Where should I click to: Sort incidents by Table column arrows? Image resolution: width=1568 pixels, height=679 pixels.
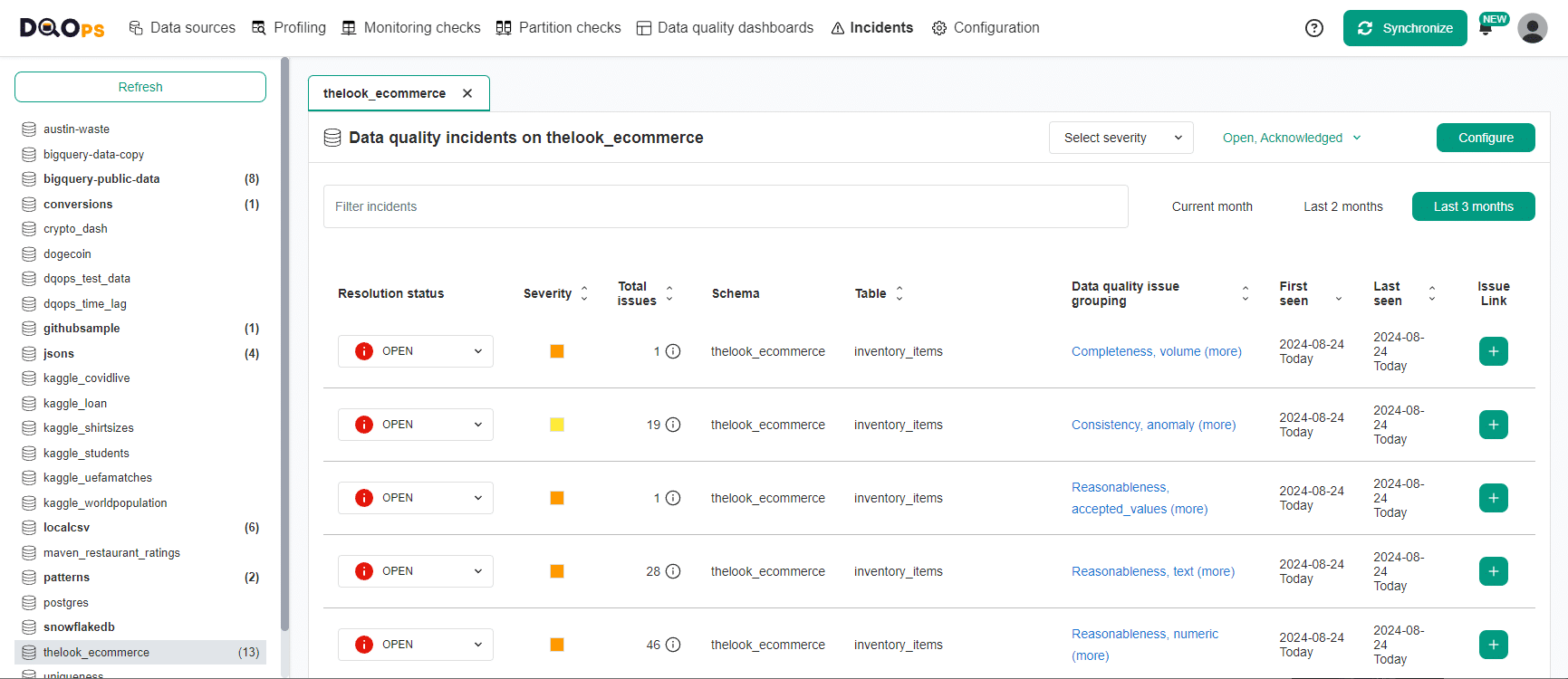click(x=899, y=293)
